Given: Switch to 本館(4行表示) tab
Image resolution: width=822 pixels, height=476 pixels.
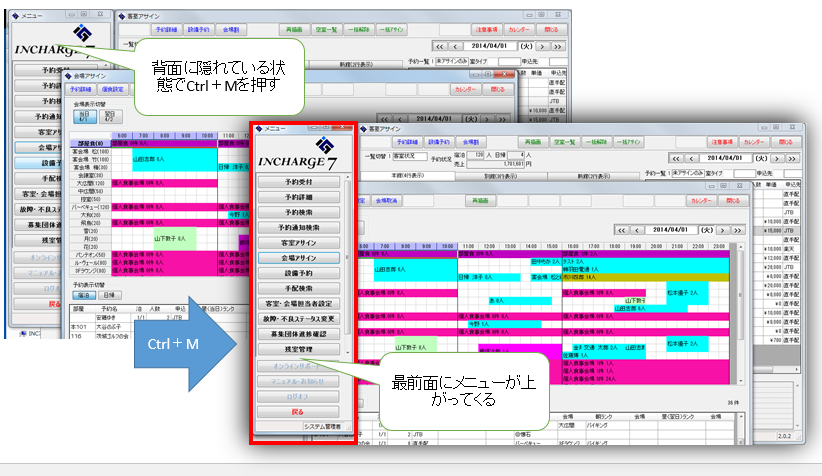Looking at the screenshot, I should coord(407,176).
